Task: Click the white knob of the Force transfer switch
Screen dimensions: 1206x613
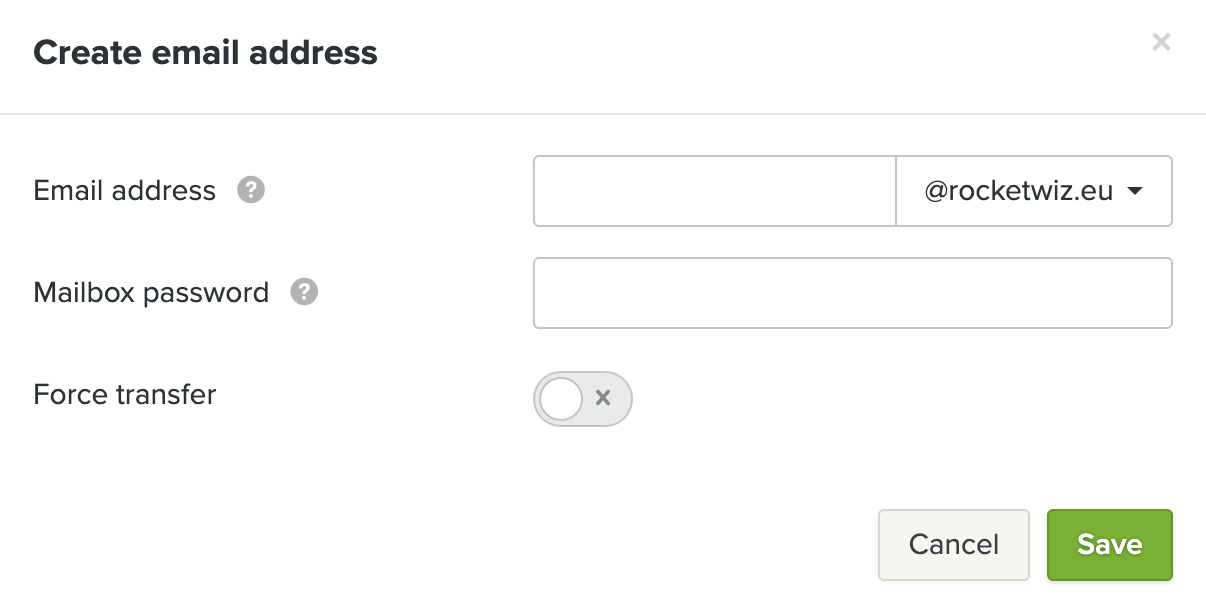Action: point(560,399)
